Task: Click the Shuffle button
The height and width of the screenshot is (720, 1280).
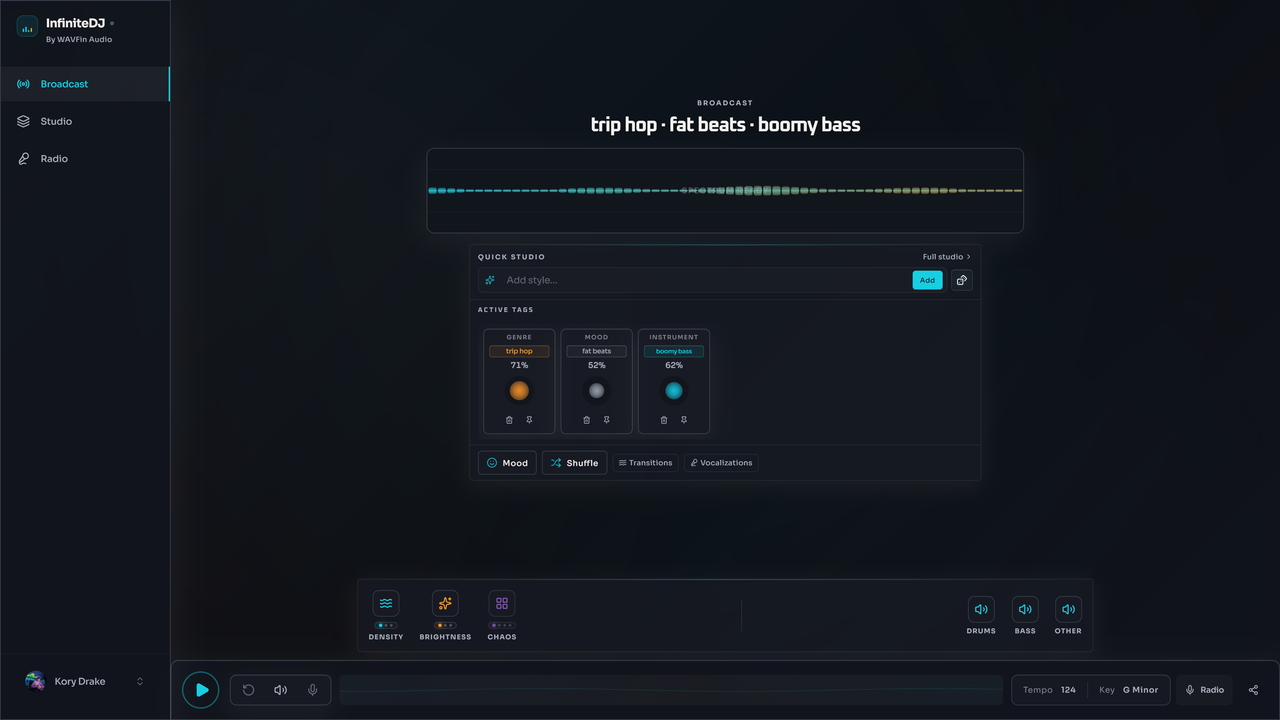Action: (574, 463)
